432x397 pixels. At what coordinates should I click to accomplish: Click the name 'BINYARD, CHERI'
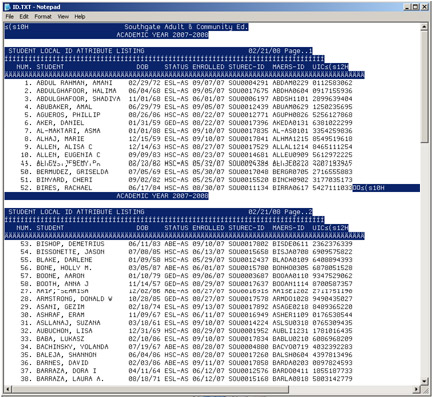coord(64,180)
